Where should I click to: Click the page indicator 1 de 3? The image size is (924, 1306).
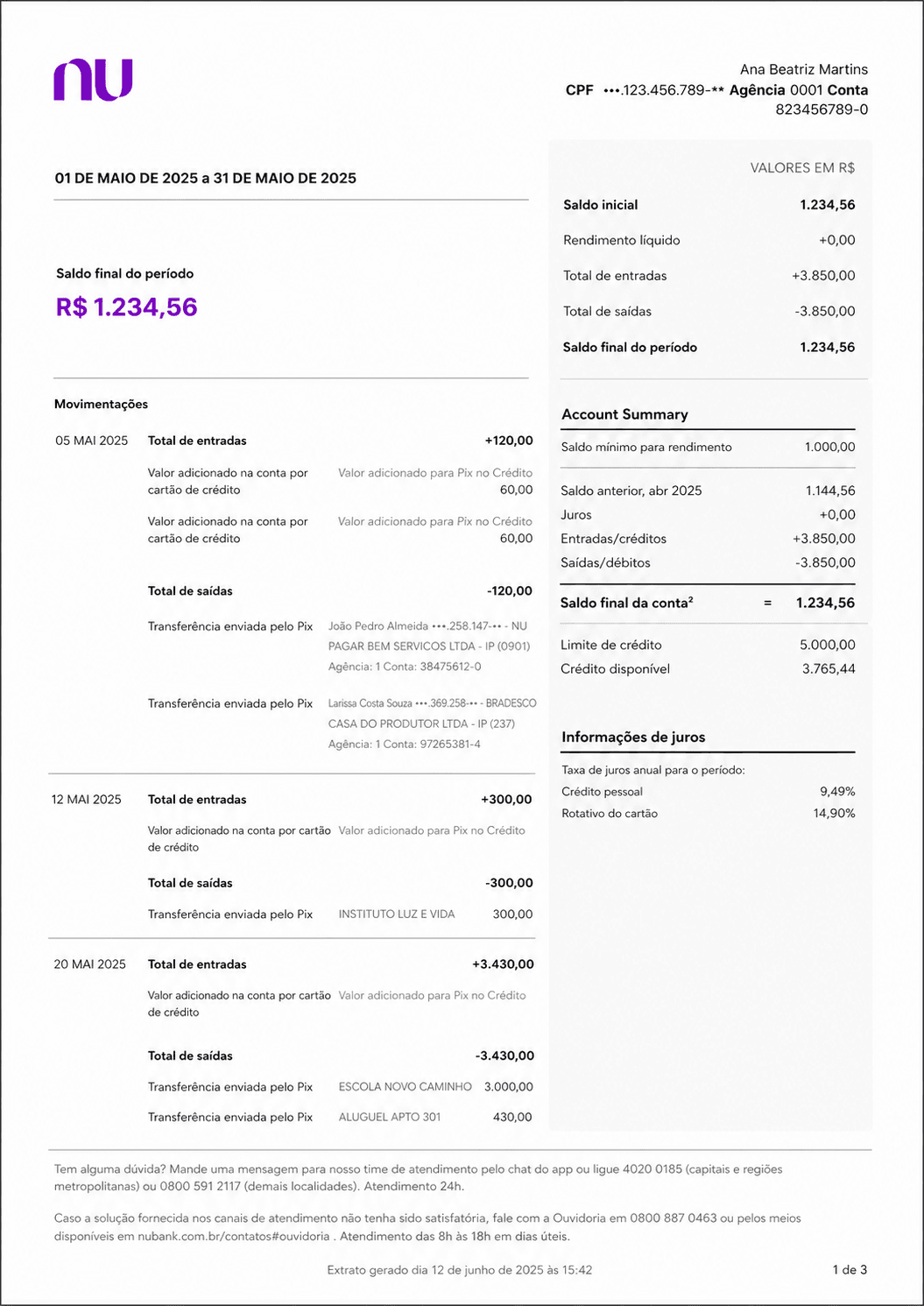tap(850, 1267)
